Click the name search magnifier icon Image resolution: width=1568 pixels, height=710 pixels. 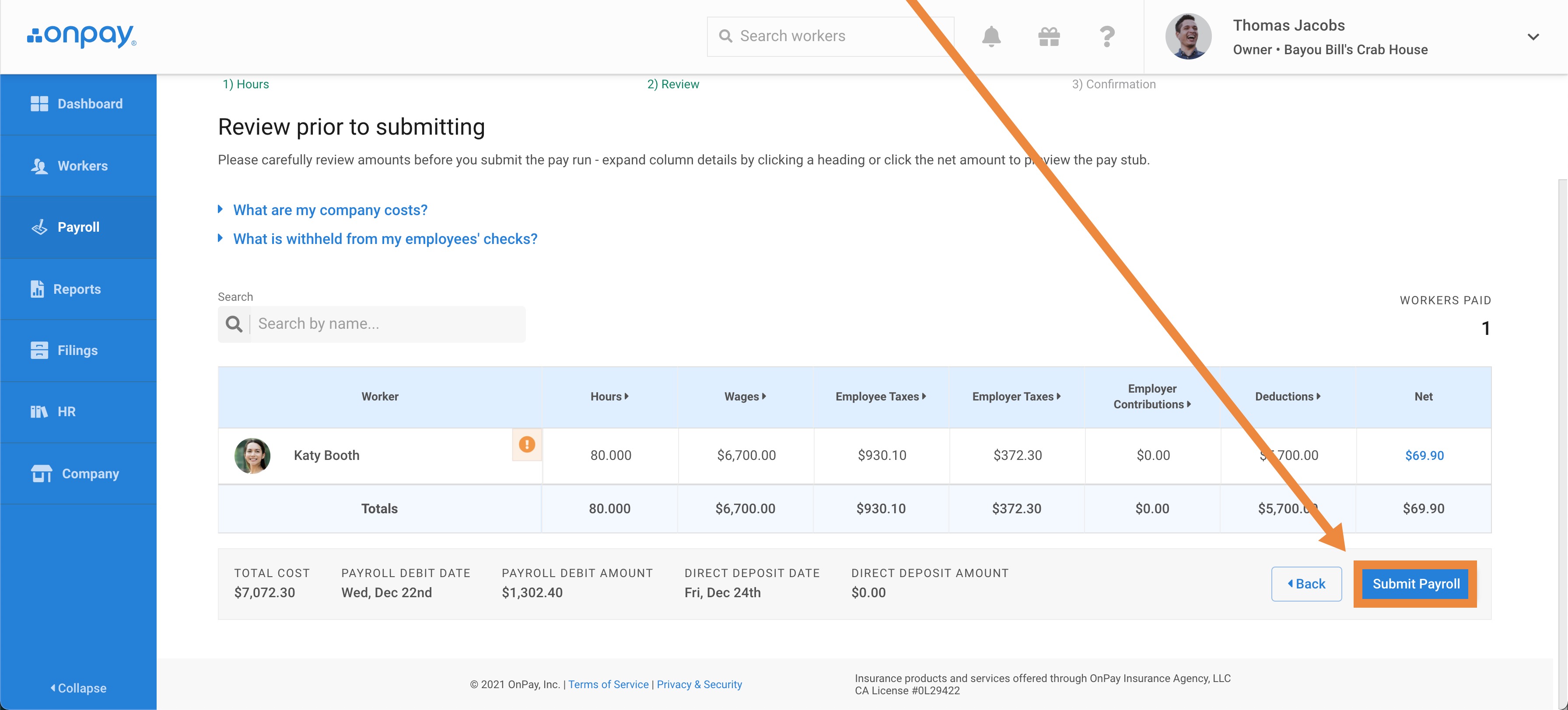[234, 324]
